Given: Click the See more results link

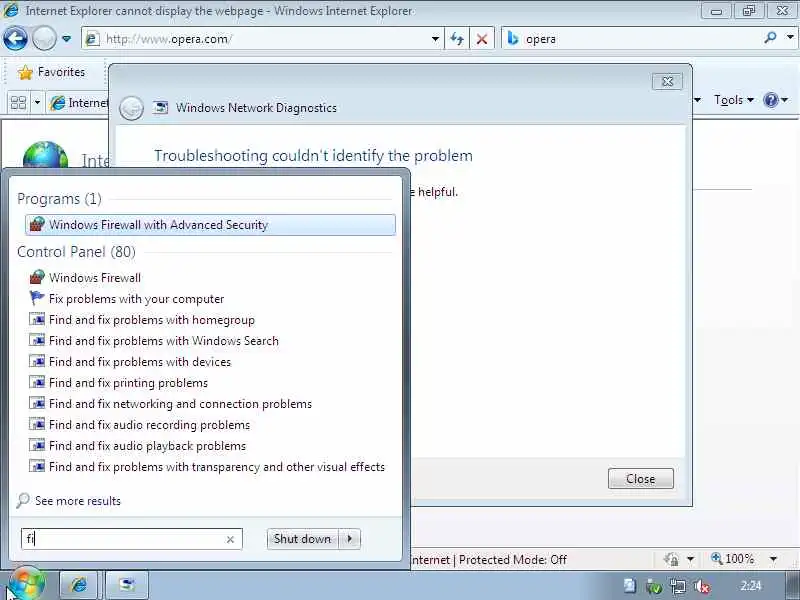Looking at the screenshot, I should point(78,501).
